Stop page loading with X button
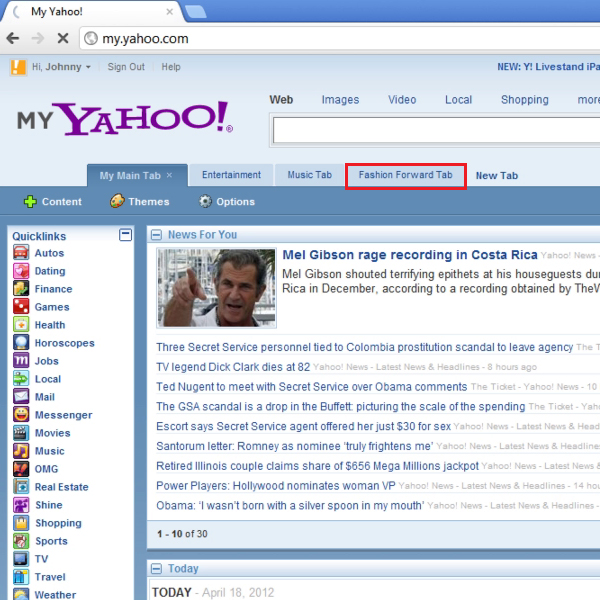The image size is (600, 600). coord(63,38)
